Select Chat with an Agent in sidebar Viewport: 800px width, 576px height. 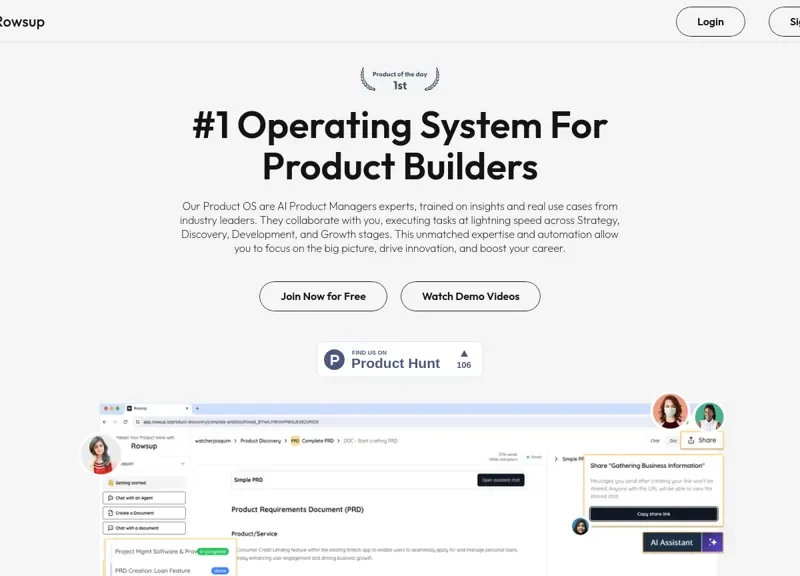tap(144, 497)
